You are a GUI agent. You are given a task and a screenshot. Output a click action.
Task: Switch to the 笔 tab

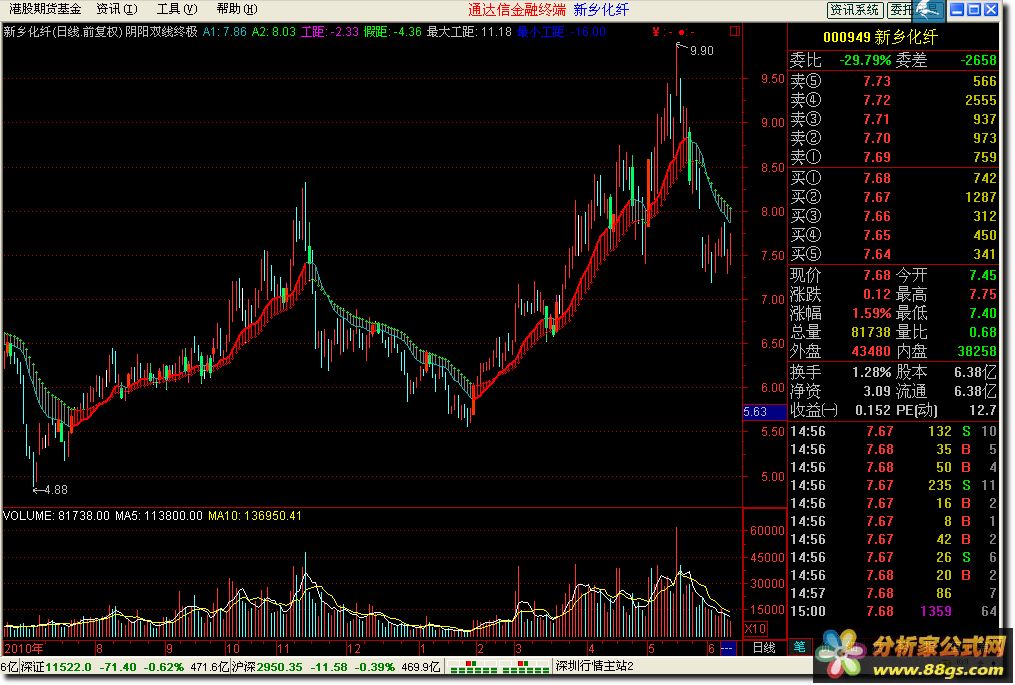tap(799, 647)
